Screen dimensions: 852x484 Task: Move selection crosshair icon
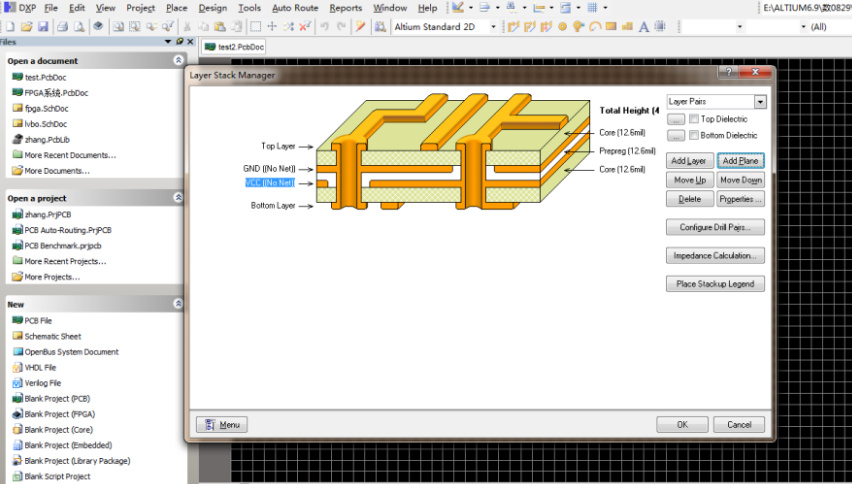[x=272, y=27]
